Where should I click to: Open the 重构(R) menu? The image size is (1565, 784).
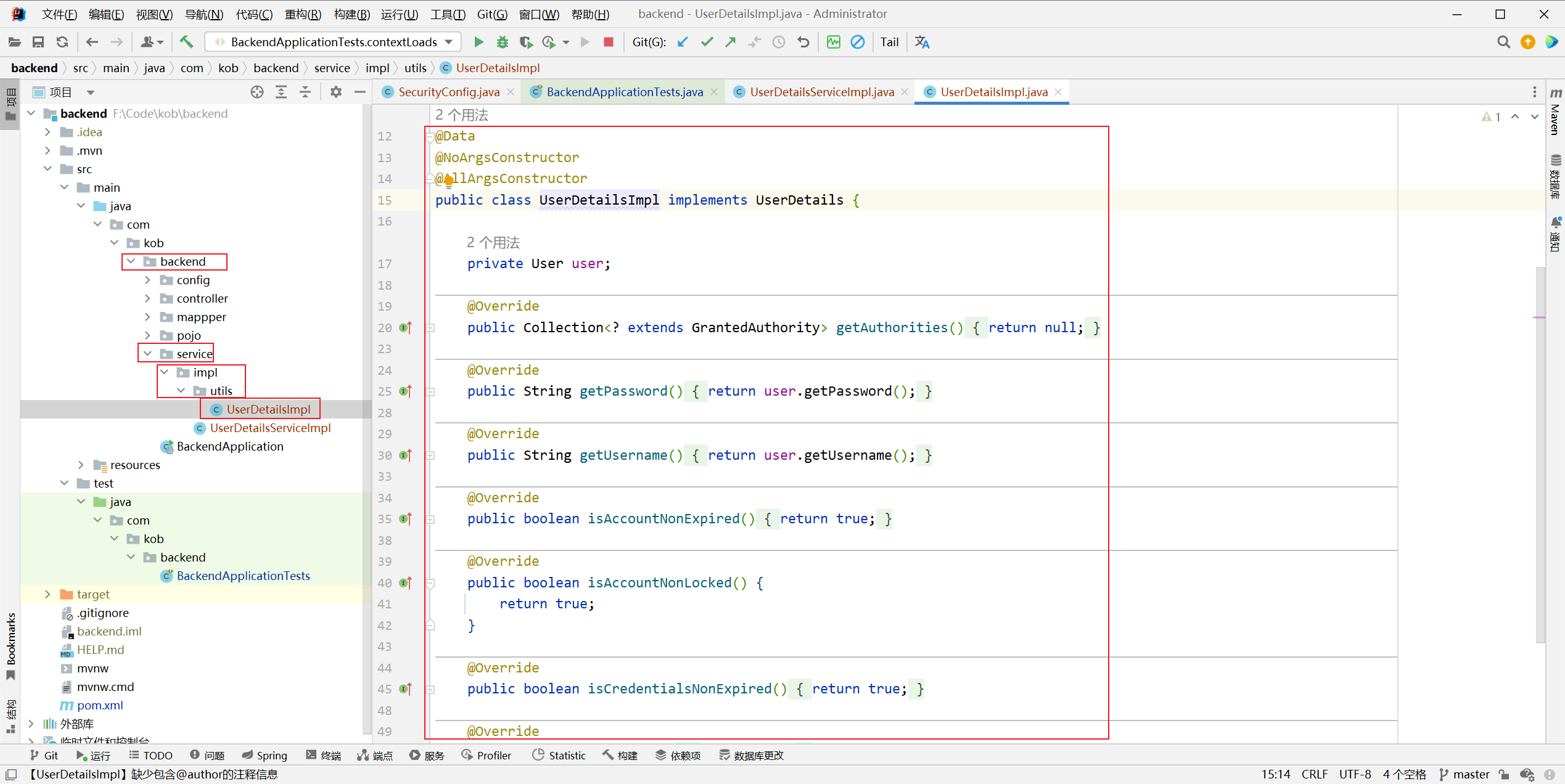click(303, 14)
